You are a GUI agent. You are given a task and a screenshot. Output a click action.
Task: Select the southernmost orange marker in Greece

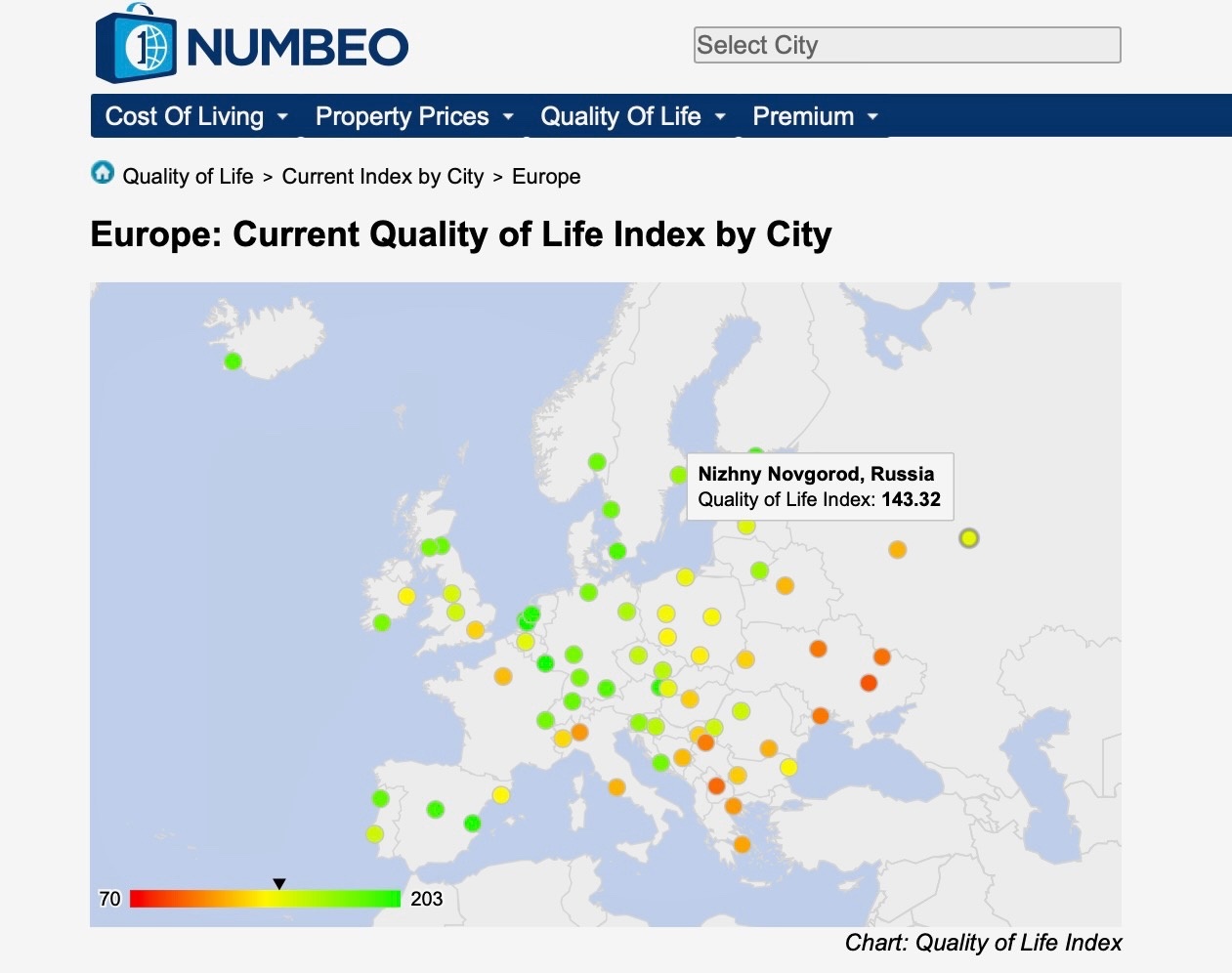click(743, 844)
